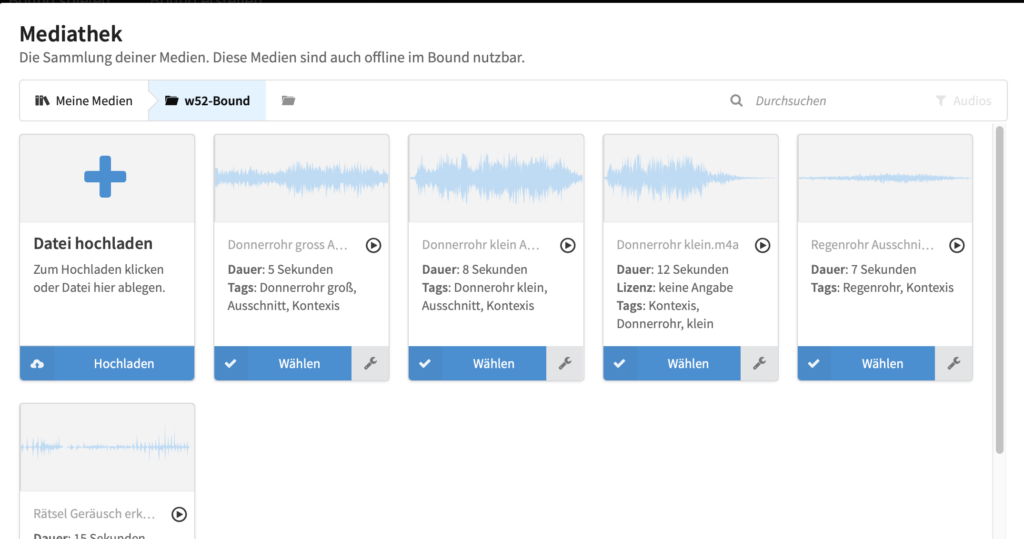The image size is (1024, 539).
Task: Choose Donnerrohr gross with Wählen button
Action: (x=299, y=364)
